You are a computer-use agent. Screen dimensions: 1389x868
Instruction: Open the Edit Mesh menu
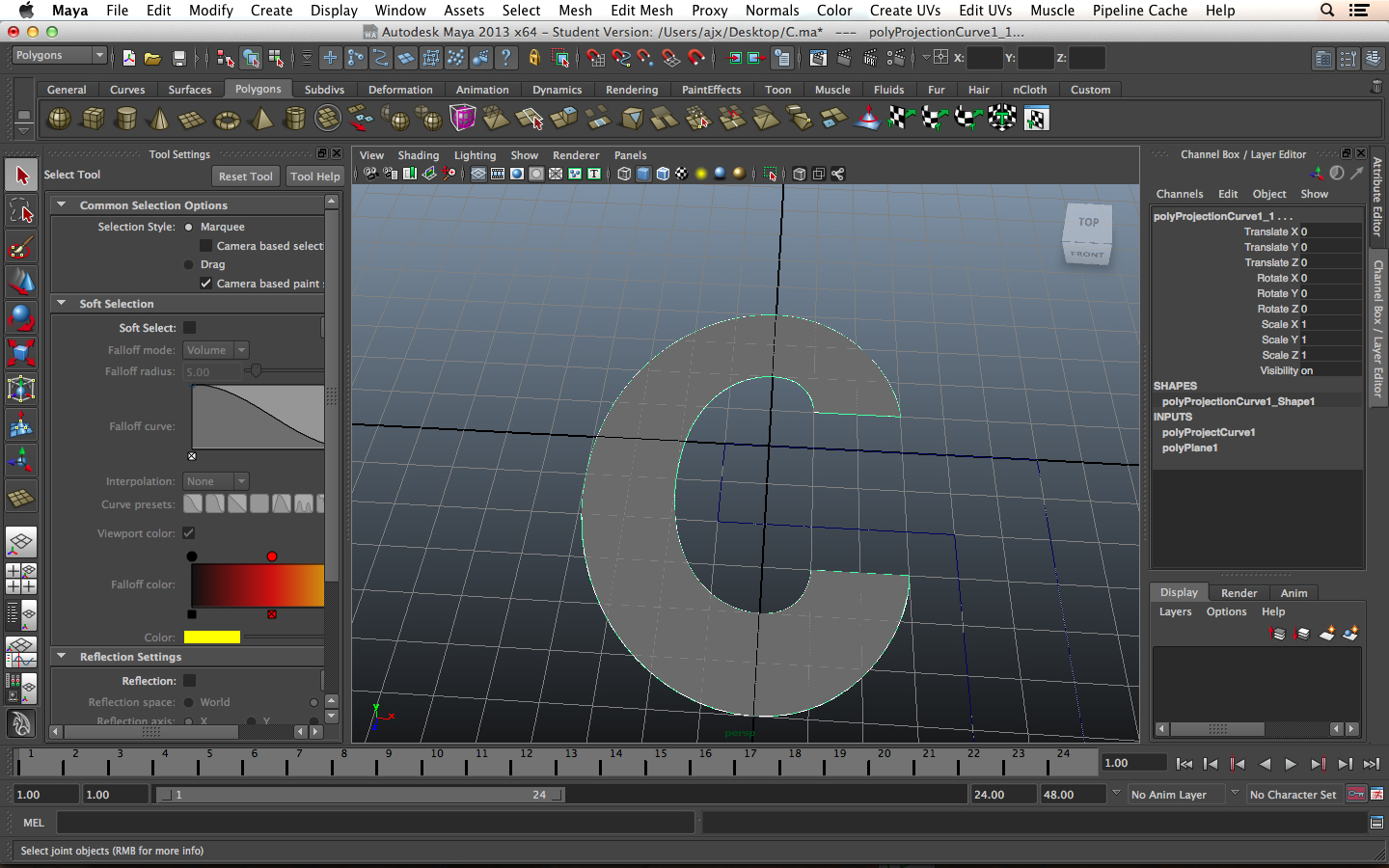click(641, 10)
